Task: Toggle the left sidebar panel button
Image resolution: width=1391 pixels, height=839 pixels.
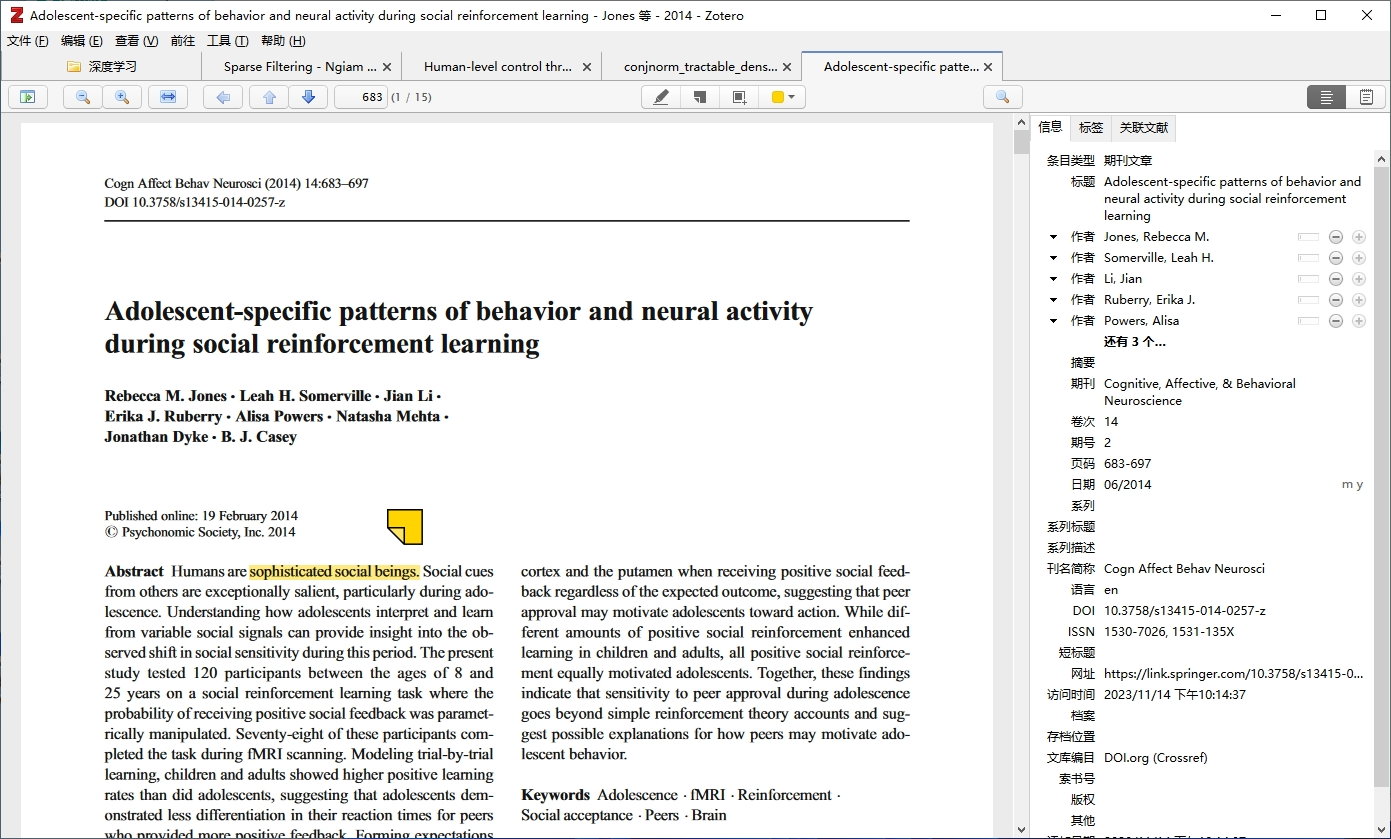Action: (28, 97)
